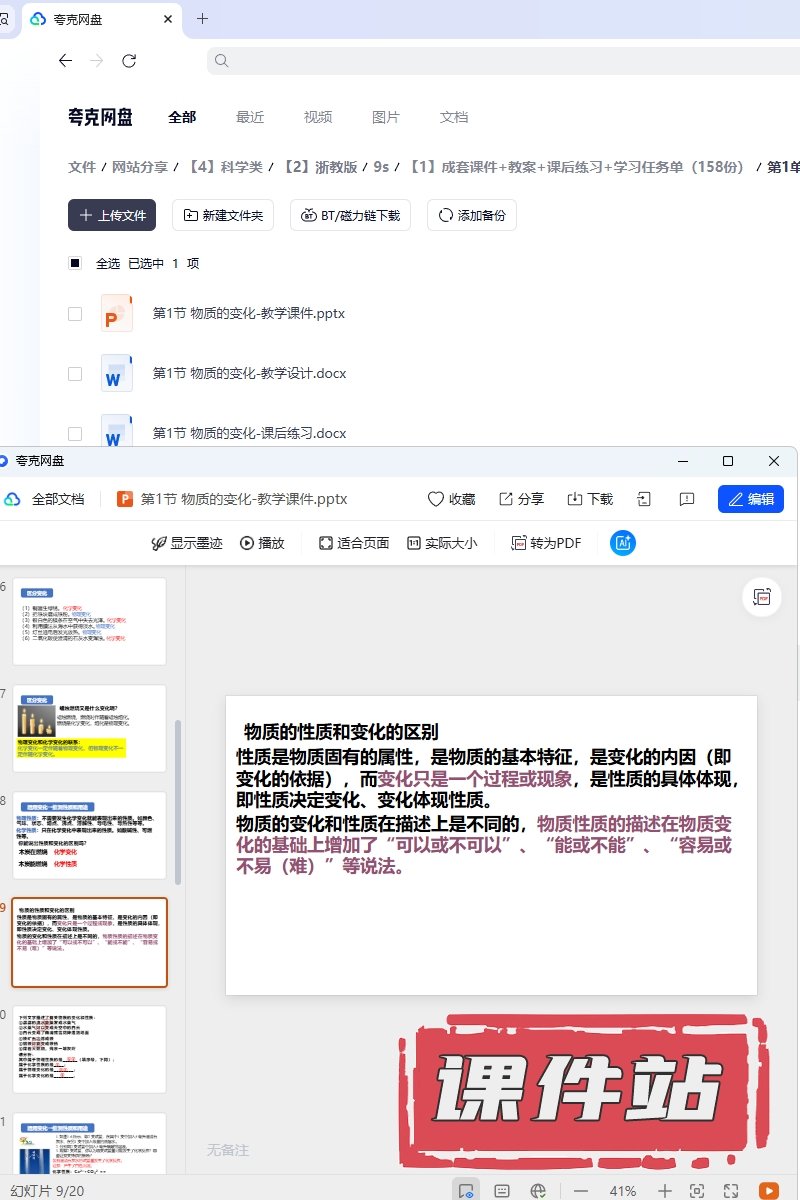The image size is (800, 1200).
Task: Toggle the notes panel icon
Action: 502,1190
